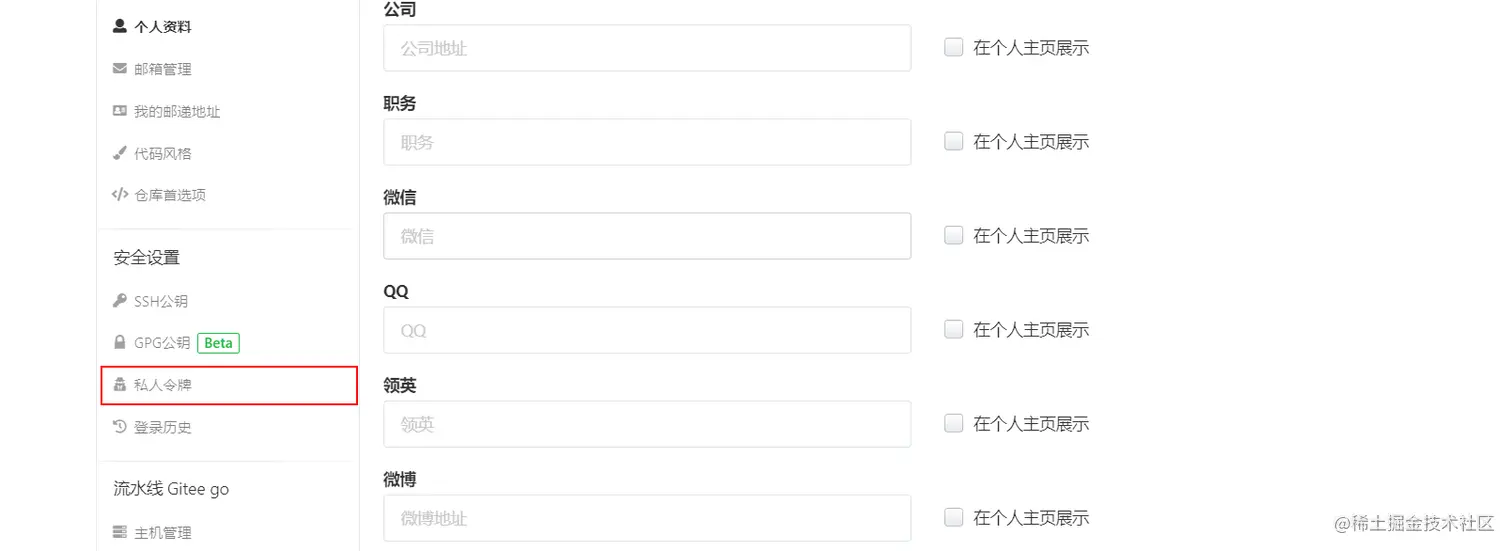The width and height of the screenshot is (1512, 551).
Task: Tick the 在个人主页展示 checkbox for 微博
Action: coord(954,517)
